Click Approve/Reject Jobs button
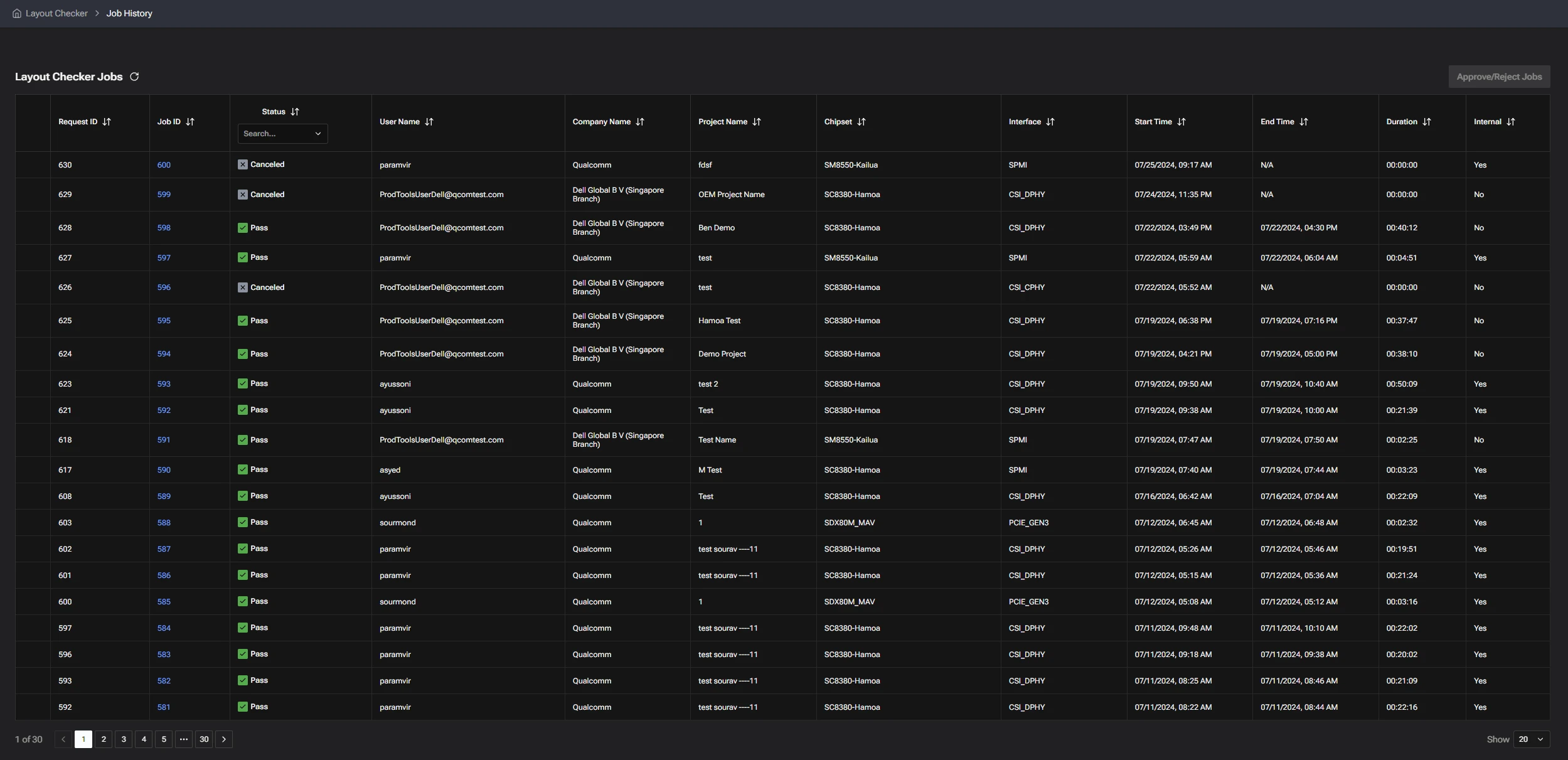The height and width of the screenshot is (760, 1568). (1499, 77)
